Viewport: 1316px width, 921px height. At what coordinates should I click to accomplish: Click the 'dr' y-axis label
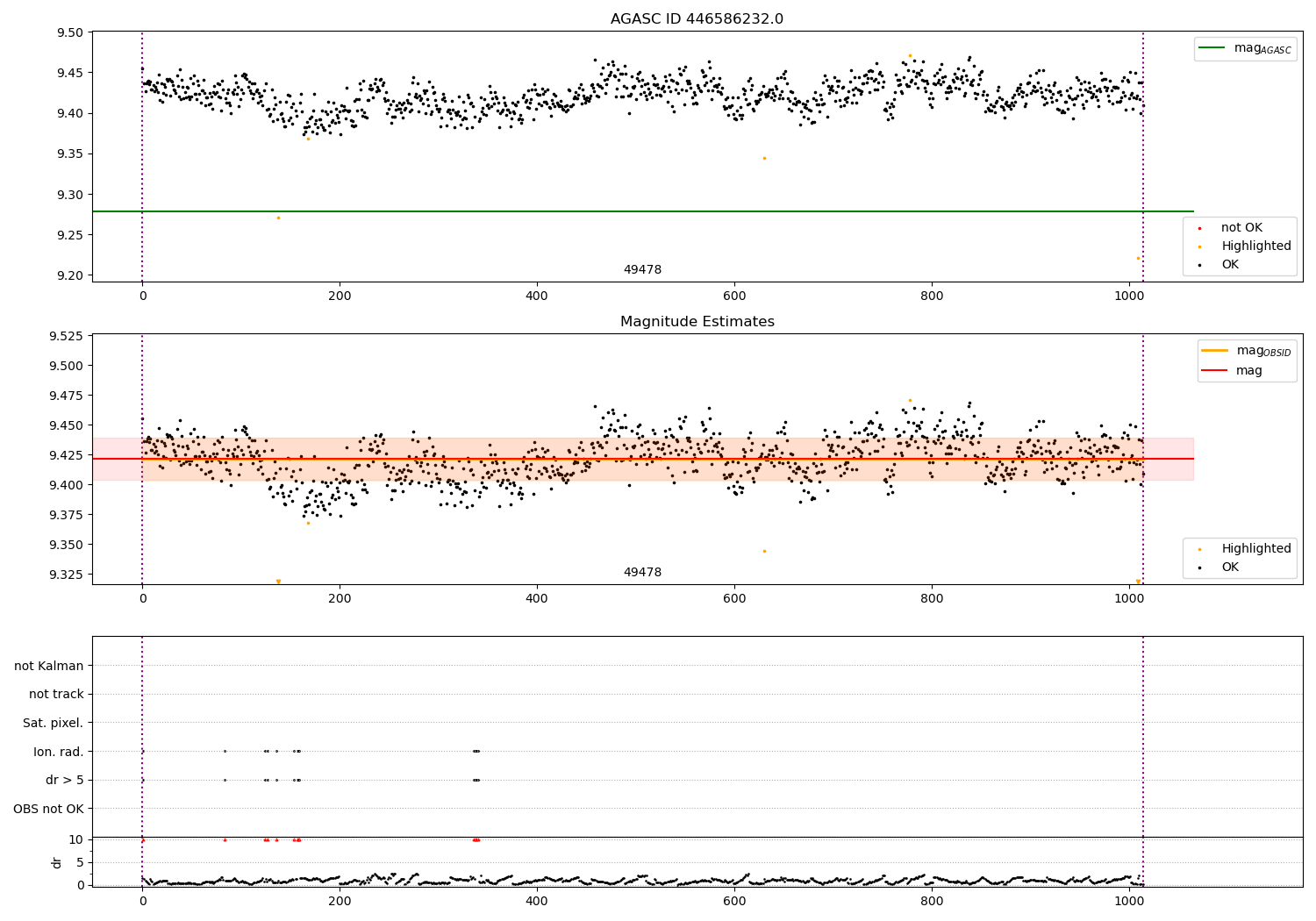coord(57,862)
